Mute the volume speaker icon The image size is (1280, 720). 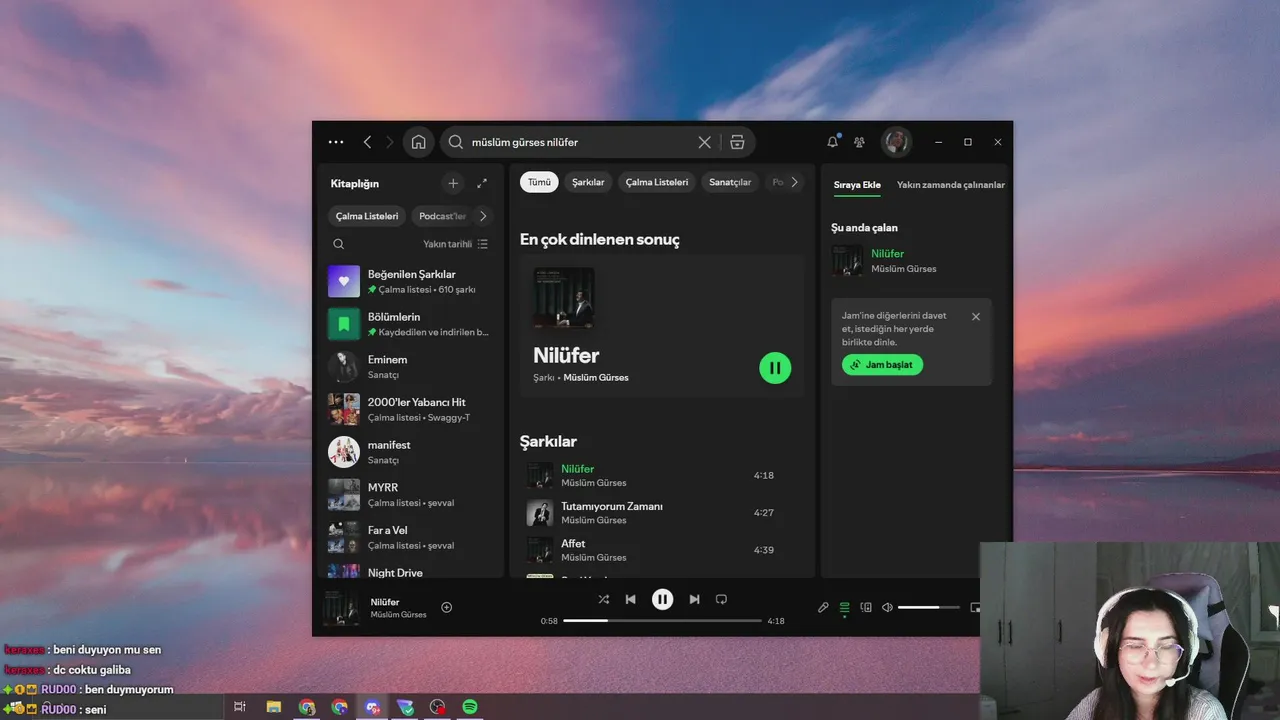tap(887, 607)
